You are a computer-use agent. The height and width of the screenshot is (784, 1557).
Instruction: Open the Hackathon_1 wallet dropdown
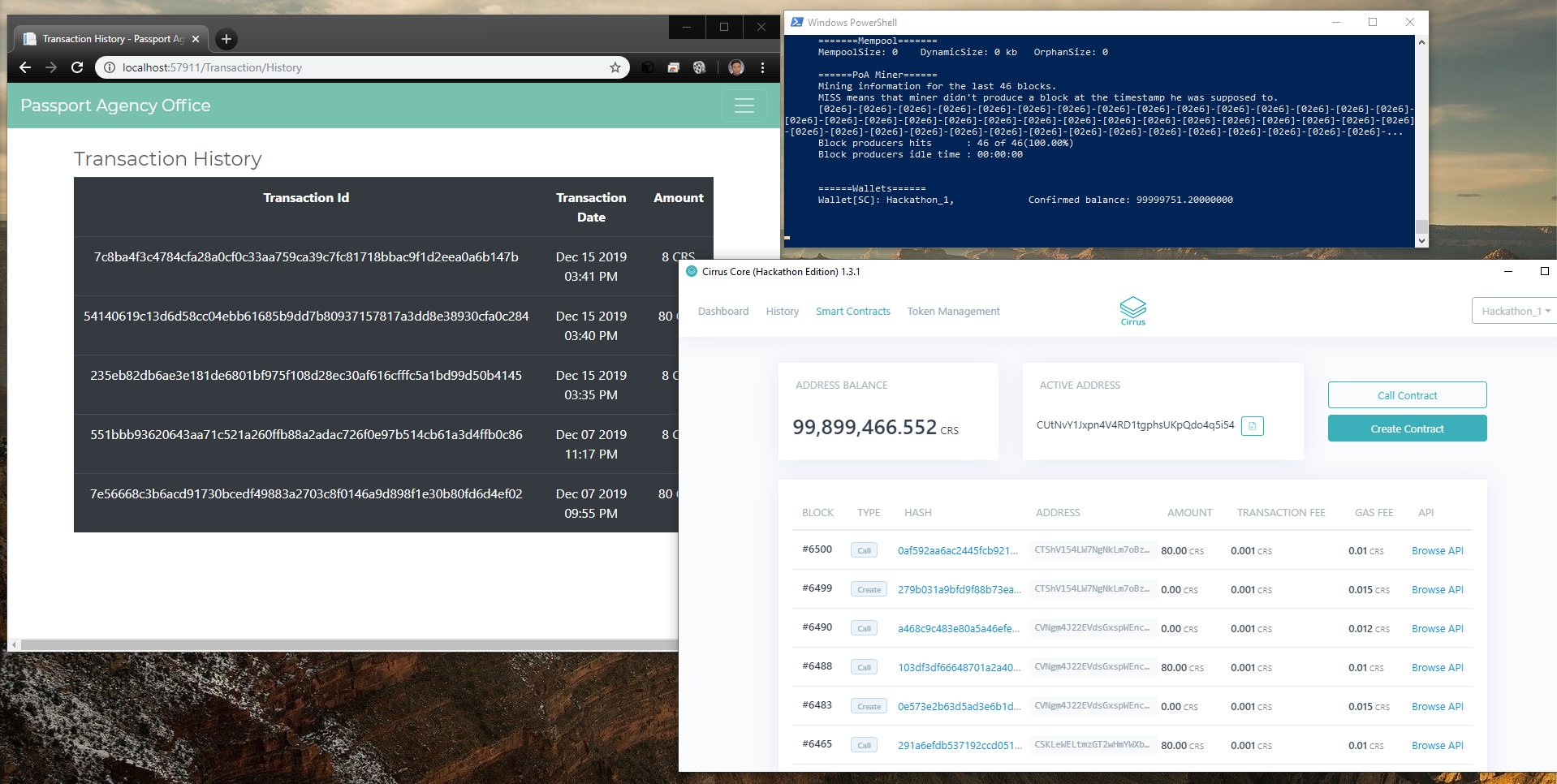click(1515, 311)
